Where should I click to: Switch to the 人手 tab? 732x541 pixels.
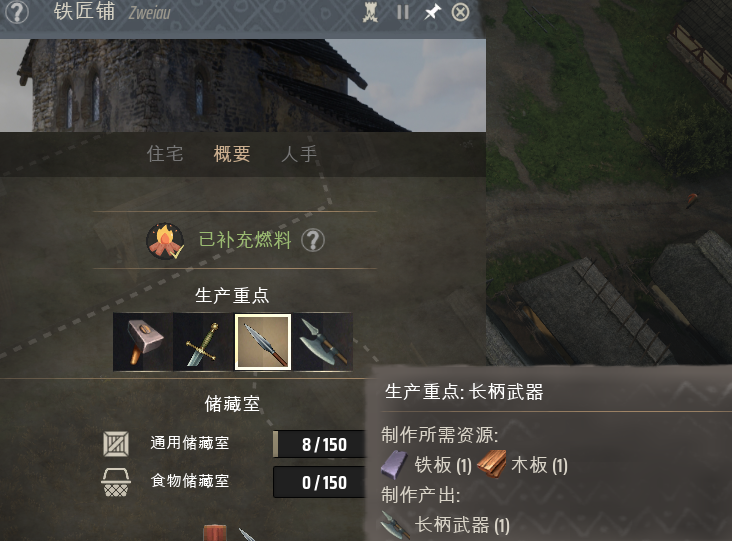pyautogui.click(x=299, y=154)
